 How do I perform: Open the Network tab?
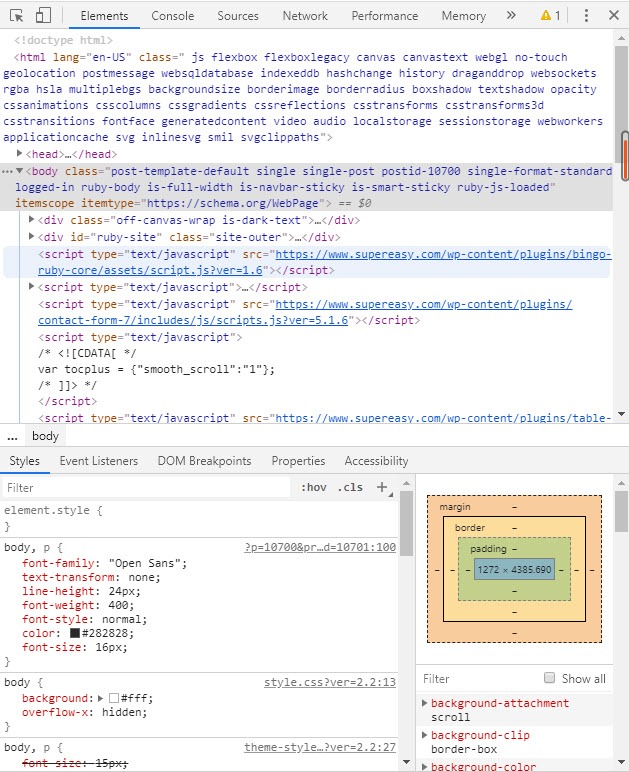pos(305,16)
